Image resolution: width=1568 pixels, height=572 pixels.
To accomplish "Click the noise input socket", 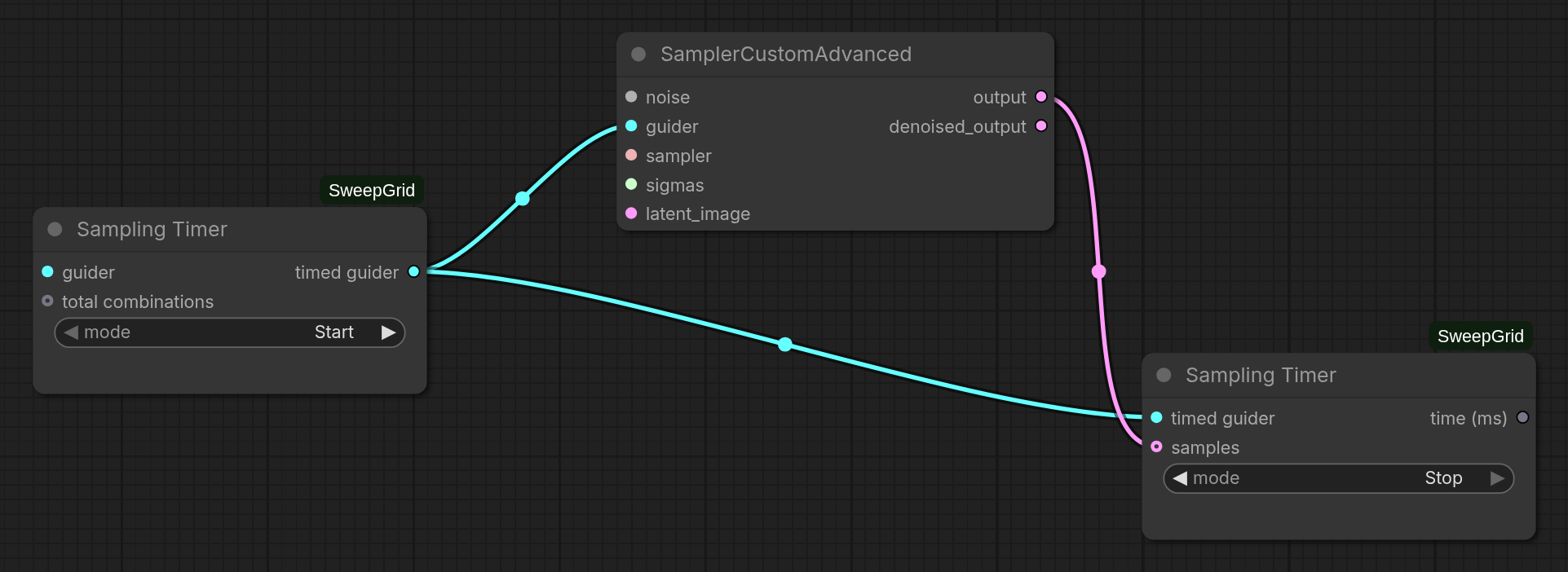I will [x=631, y=96].
